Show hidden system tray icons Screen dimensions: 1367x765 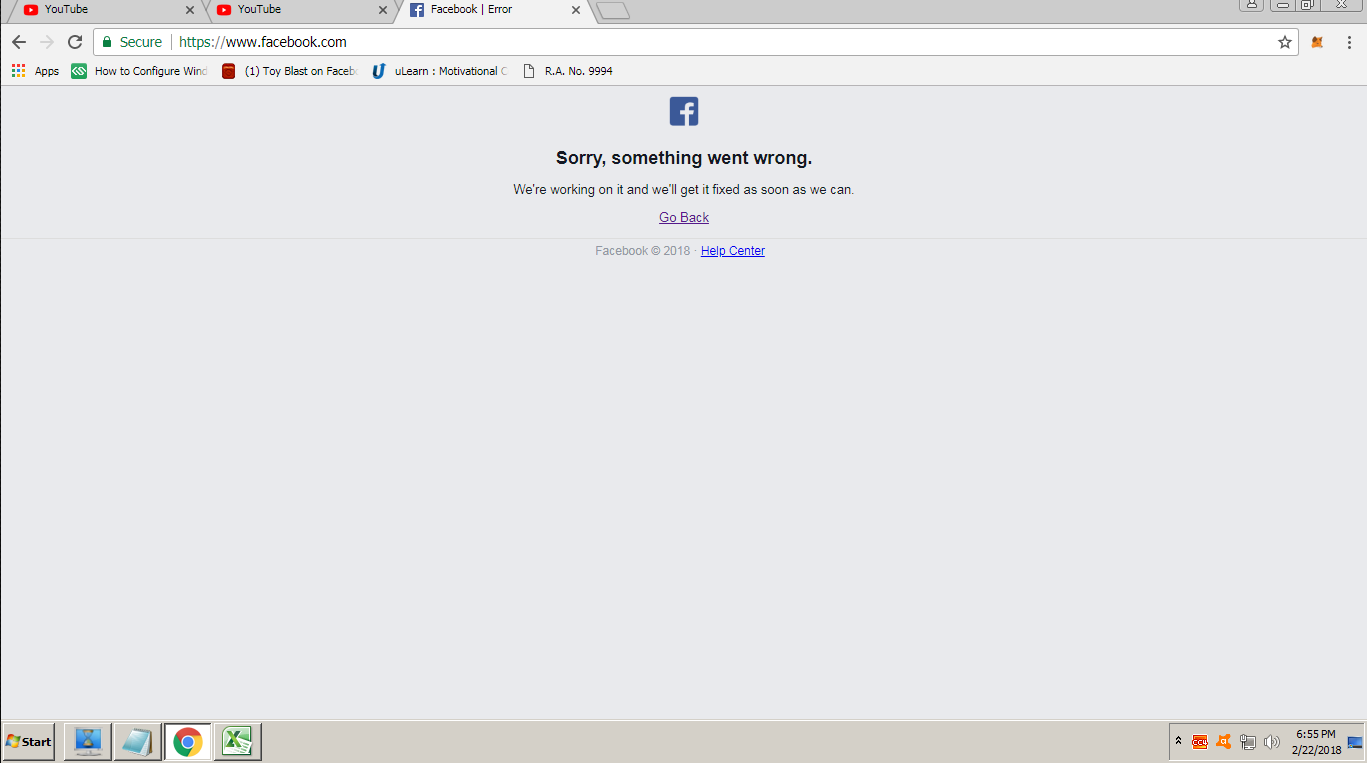[x=1178, y=742]
